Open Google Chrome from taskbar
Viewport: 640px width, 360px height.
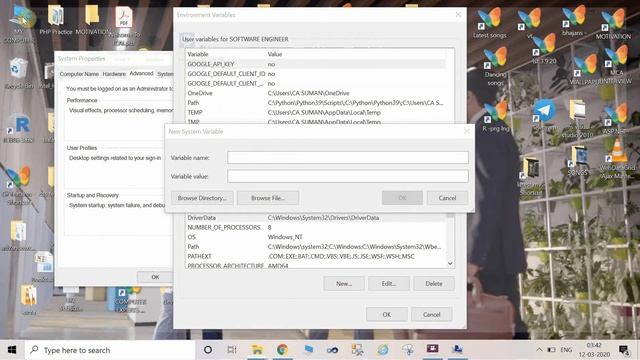282,350
